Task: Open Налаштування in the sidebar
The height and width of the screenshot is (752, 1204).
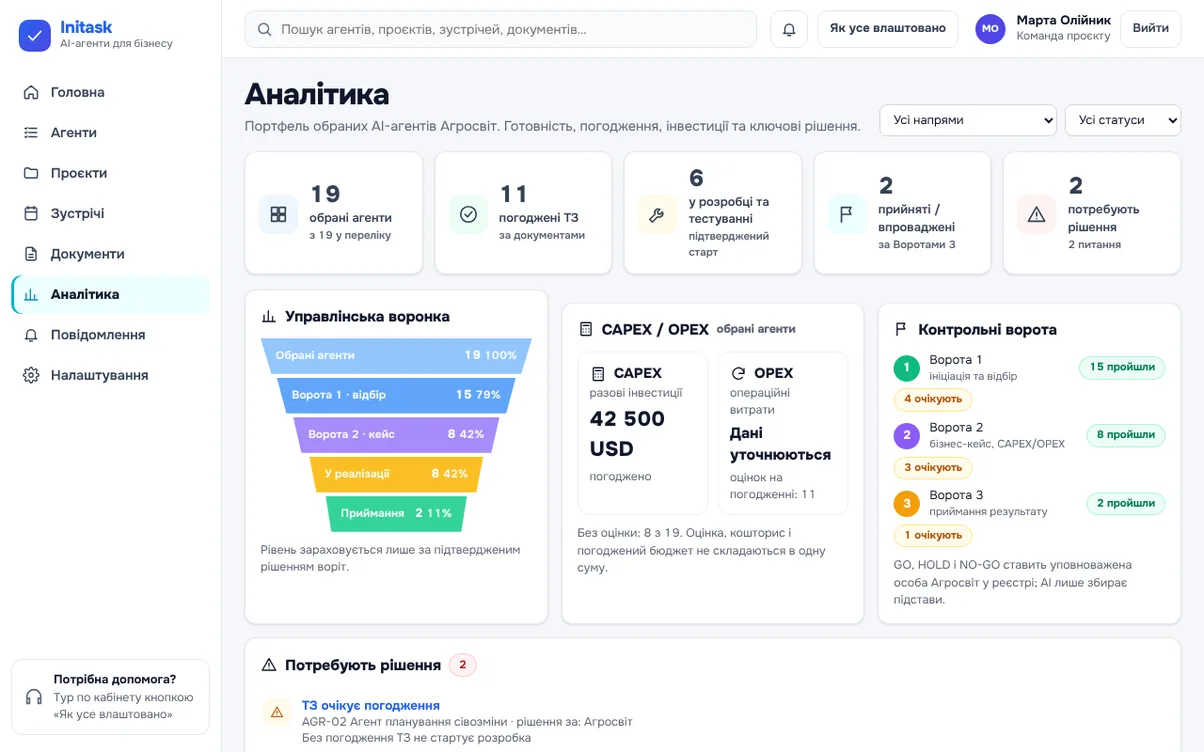Action: pyautogui.click(x=110, y=375)
